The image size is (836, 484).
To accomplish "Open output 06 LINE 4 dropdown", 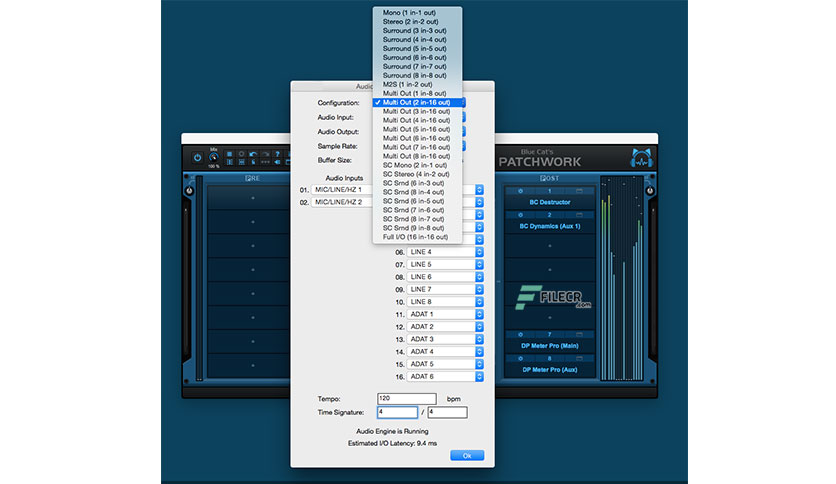I will [x=445, y=252].
